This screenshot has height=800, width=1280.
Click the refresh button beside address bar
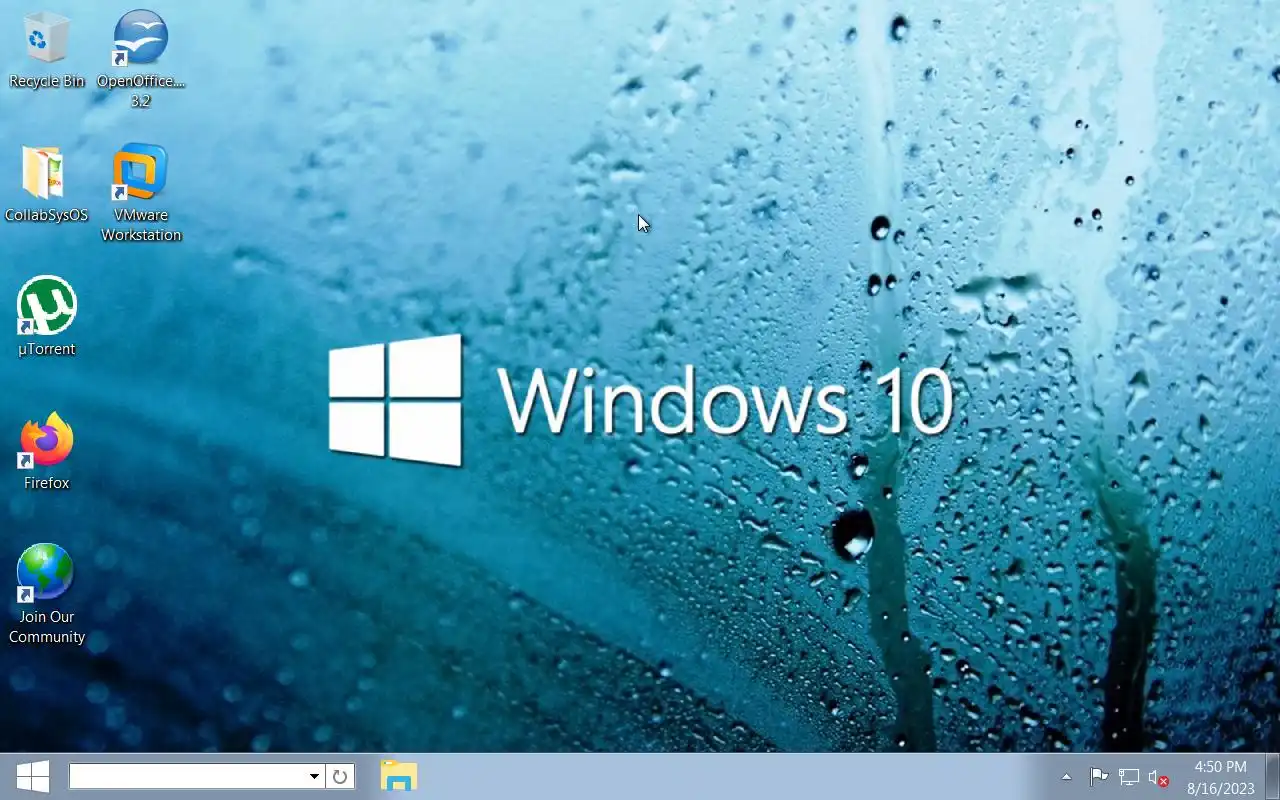(x=340, y=776)
